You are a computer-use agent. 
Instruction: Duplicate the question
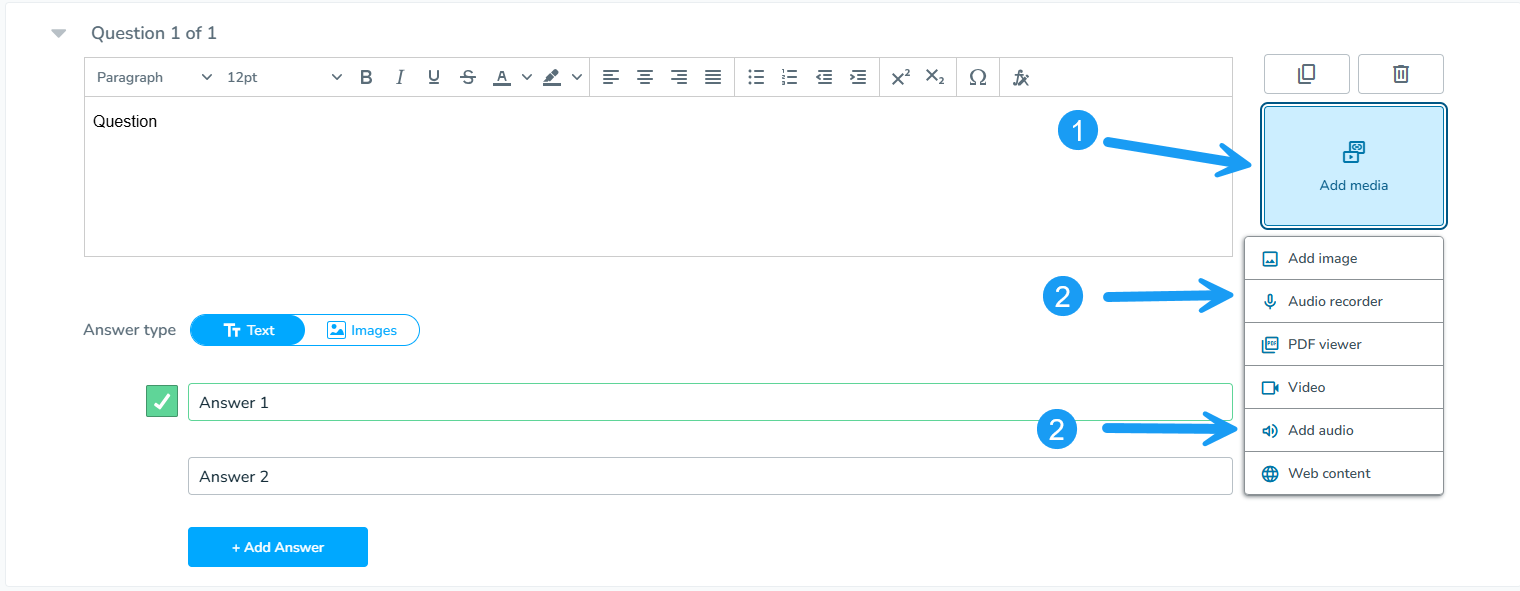pos(1306,74)
